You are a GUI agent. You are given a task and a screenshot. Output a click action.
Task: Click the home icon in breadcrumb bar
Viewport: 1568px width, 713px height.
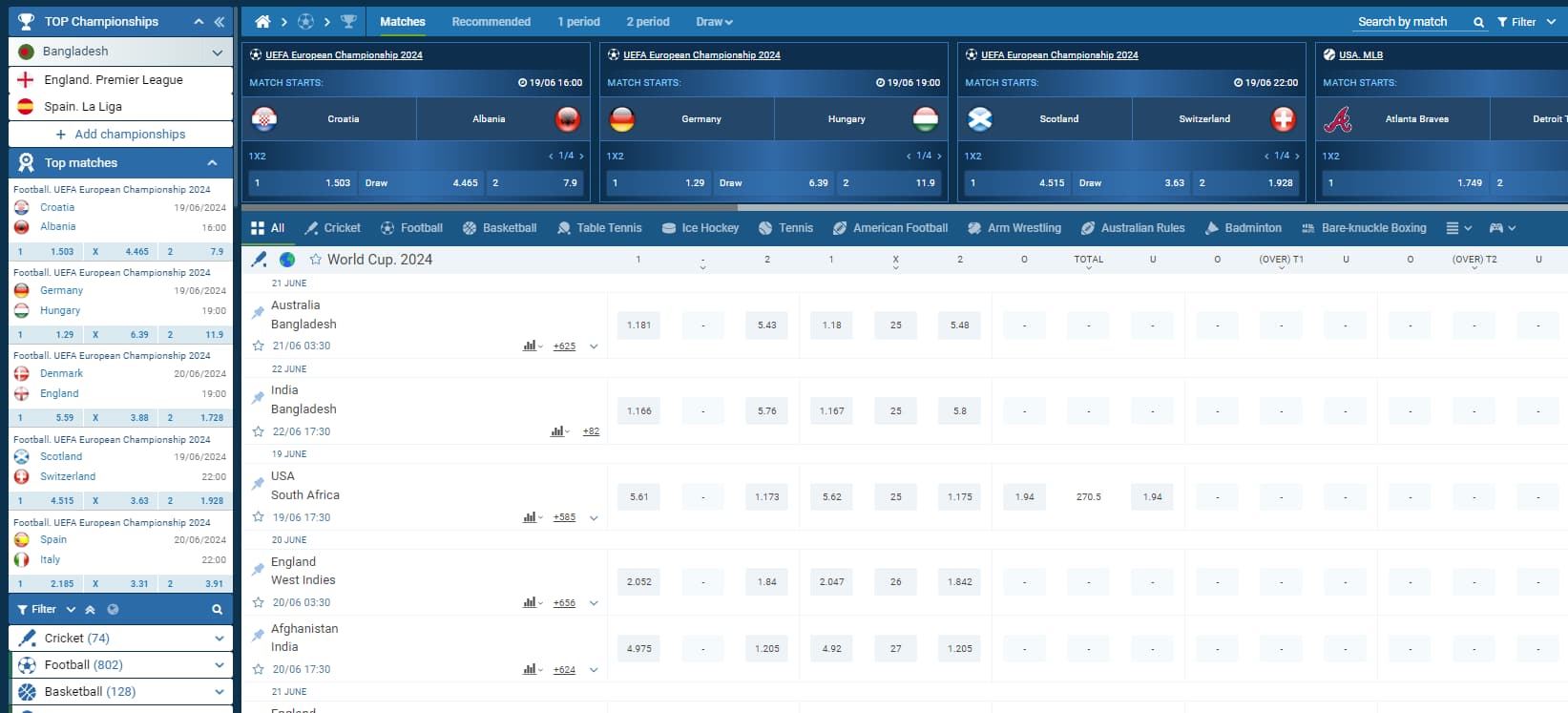tap(262, 21)
